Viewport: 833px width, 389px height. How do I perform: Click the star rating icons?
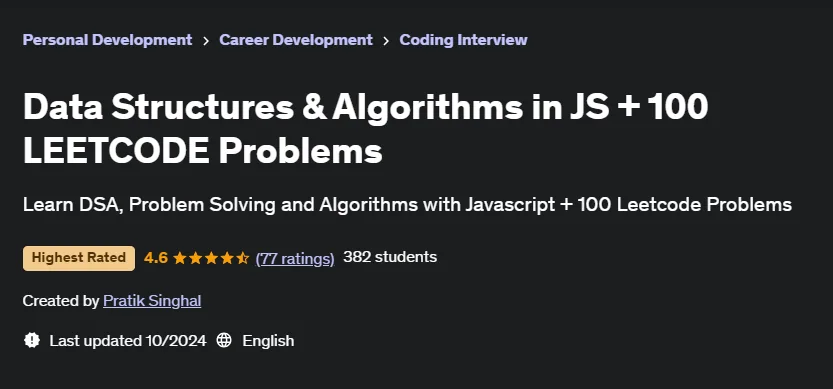211,258
